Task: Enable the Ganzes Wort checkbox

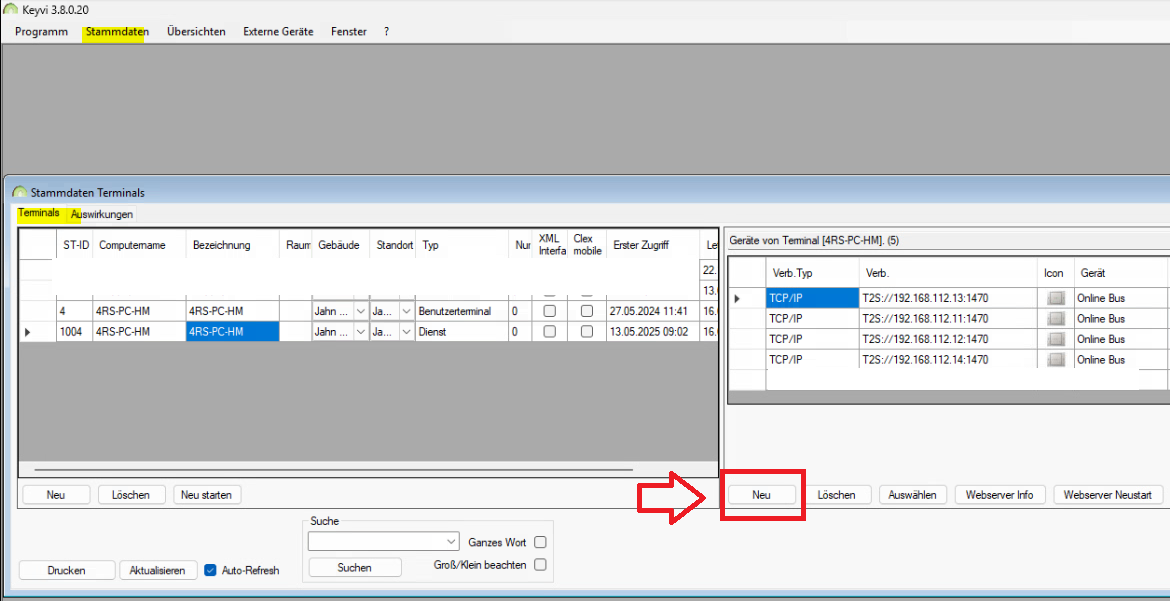Action: click(x=540, y=542)
